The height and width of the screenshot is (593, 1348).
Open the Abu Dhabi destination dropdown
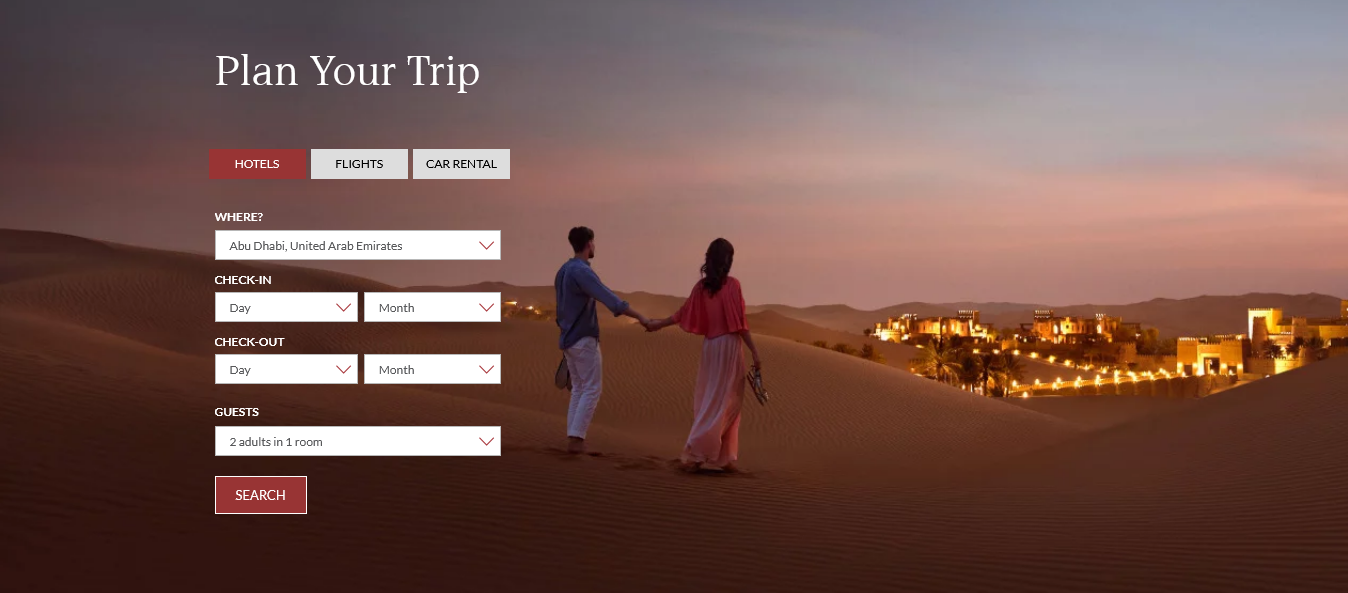(358, 245)
